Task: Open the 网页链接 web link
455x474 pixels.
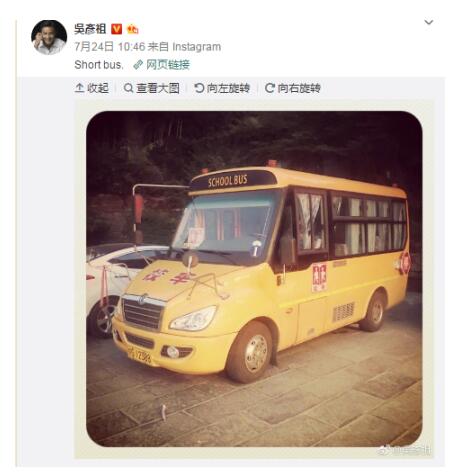Action: click(168, 64)
